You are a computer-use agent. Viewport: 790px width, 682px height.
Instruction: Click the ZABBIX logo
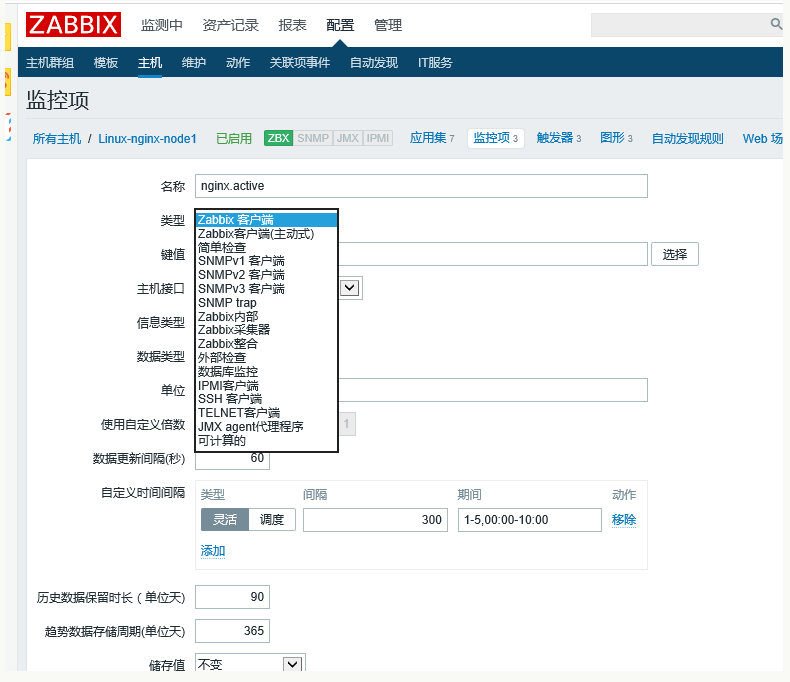tap(73, 24)
